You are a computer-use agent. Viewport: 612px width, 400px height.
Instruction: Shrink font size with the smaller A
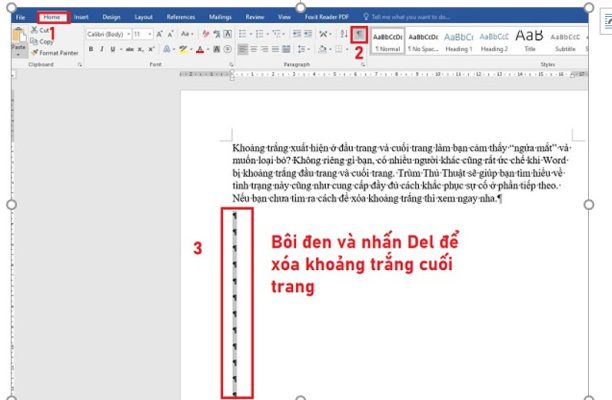point(170,34)
